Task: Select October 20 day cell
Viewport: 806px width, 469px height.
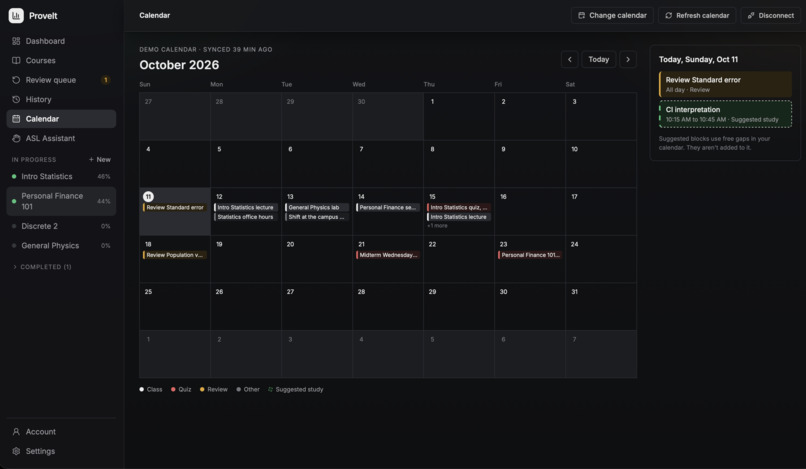Action: [317, 259]
